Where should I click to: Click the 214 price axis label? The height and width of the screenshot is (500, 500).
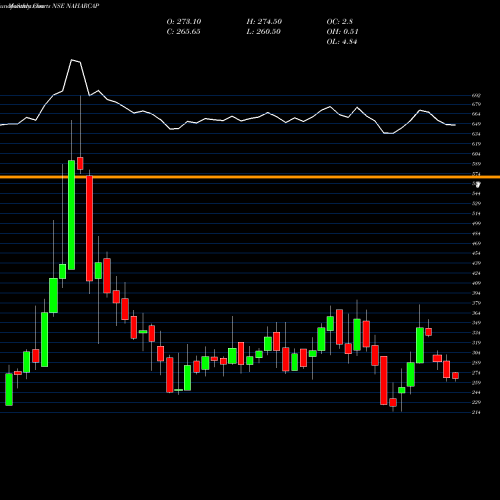pos(476,413)
